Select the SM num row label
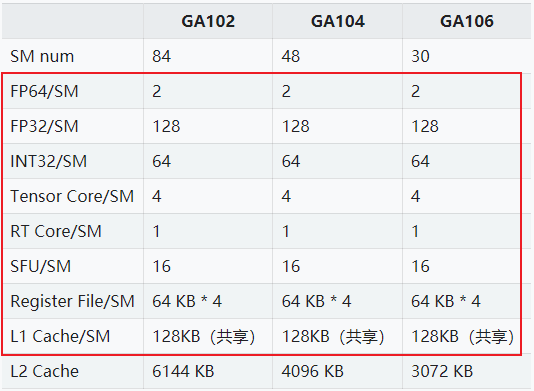 tap(42, 56)
